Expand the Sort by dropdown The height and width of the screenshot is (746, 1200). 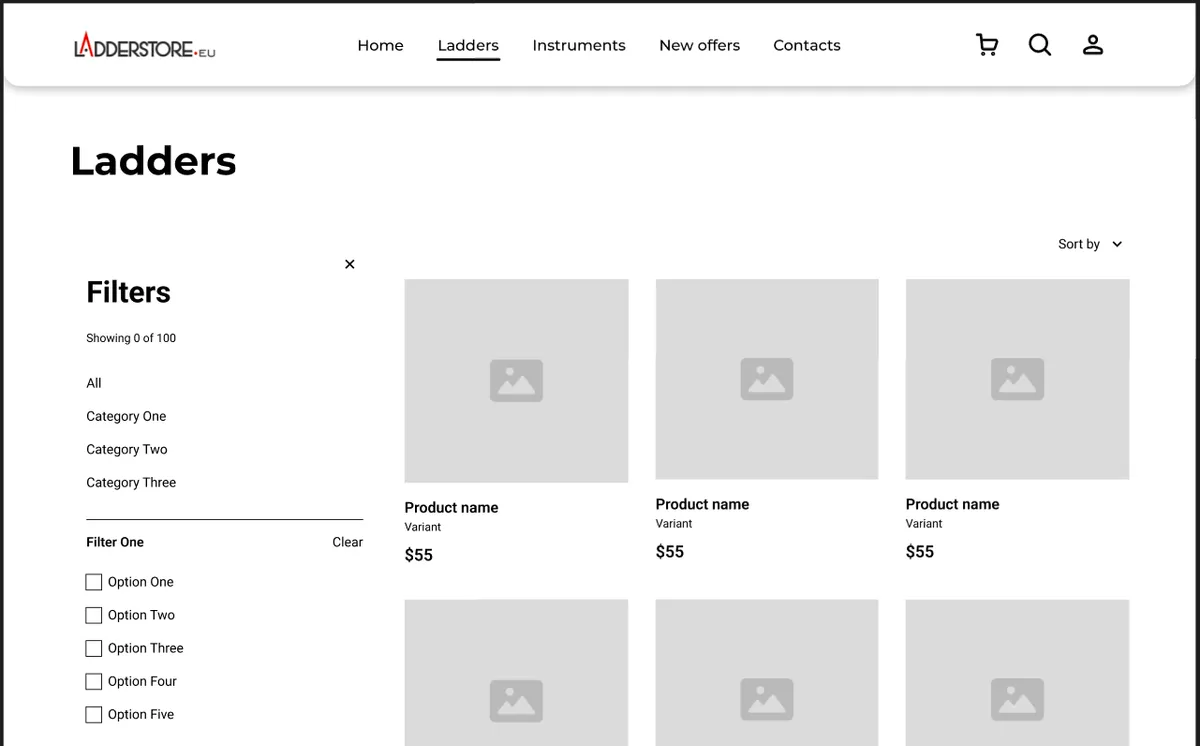pyautogui.click(x=1090, y=244)
